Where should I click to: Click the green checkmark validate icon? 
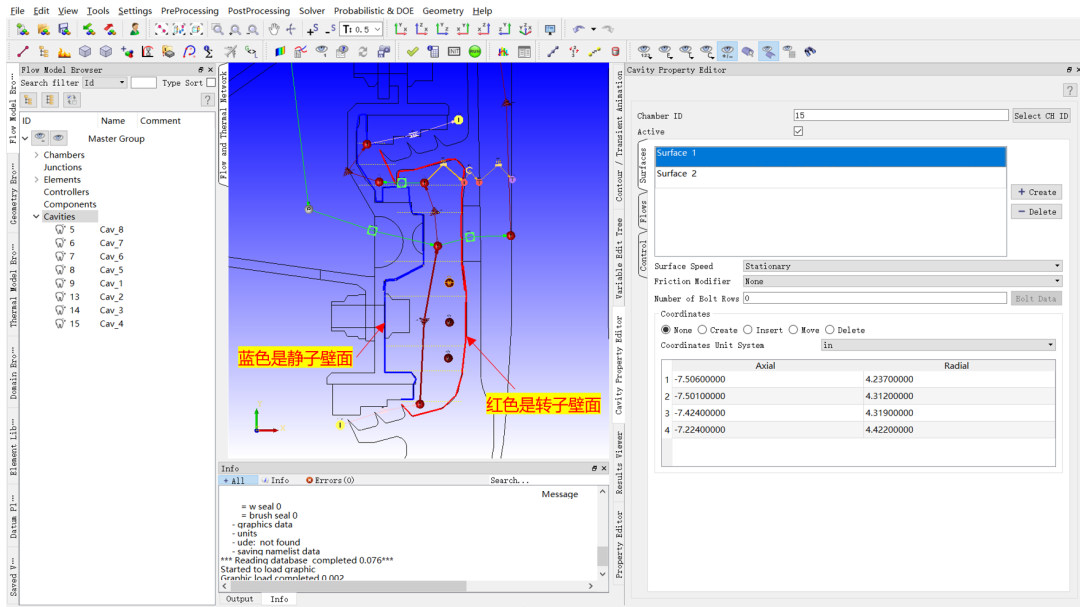coord(412,52)
